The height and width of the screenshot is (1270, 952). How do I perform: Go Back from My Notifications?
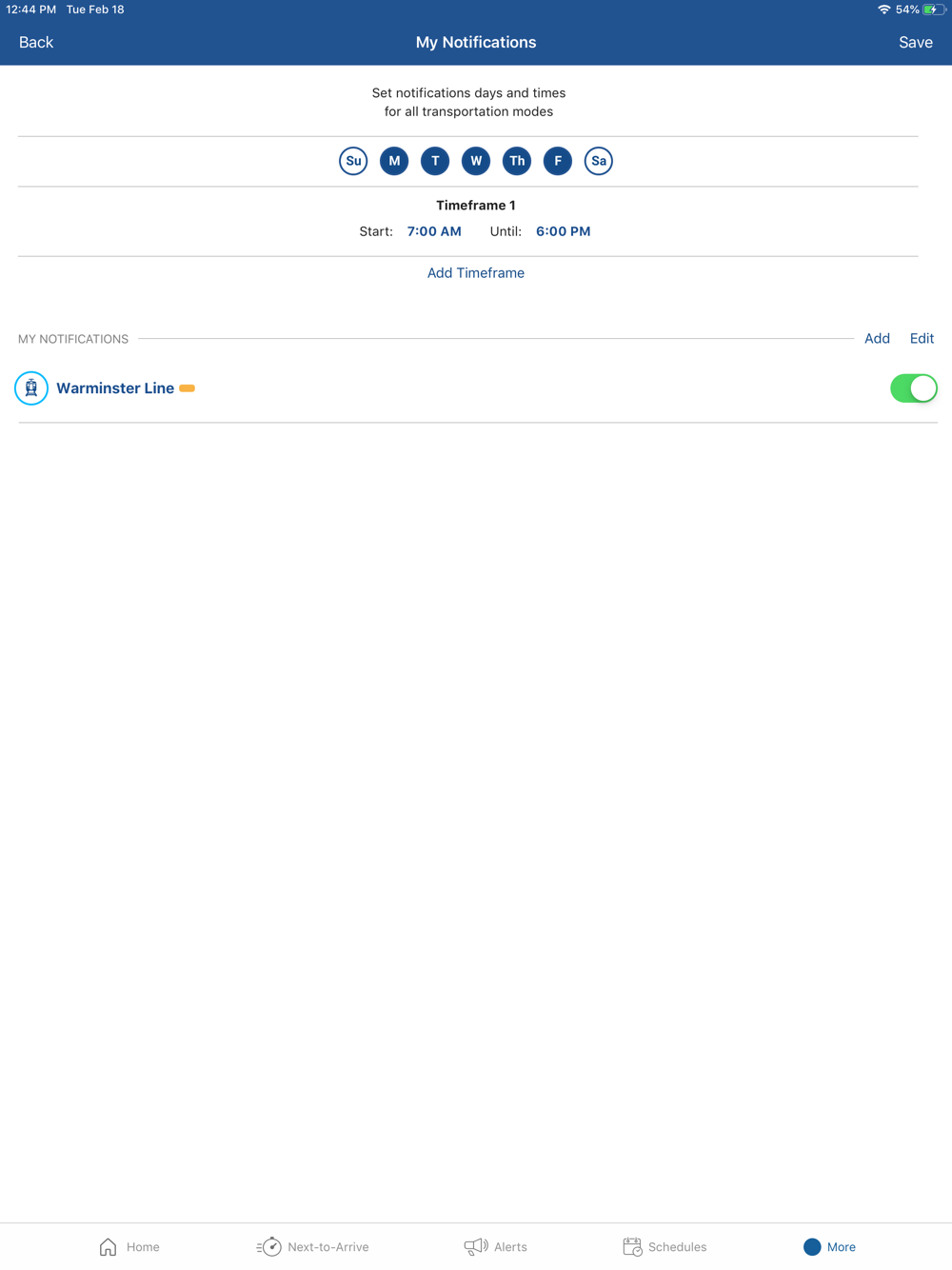click(36, 43)
